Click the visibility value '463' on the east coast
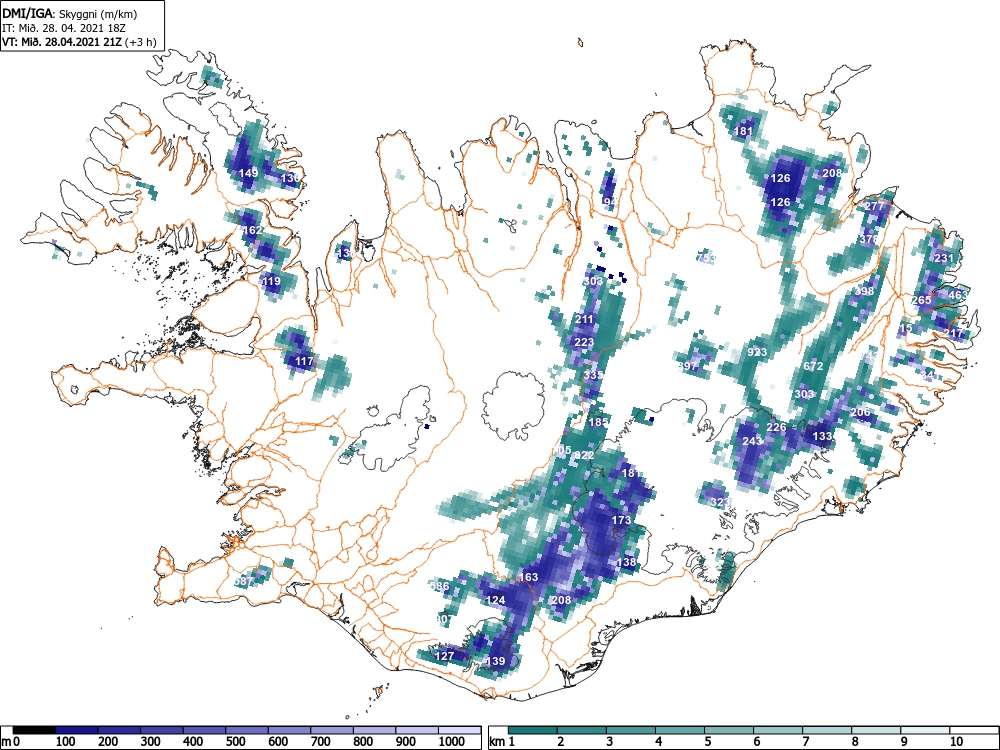This screenshot has width=1000, height=750. tap(958, 295)
